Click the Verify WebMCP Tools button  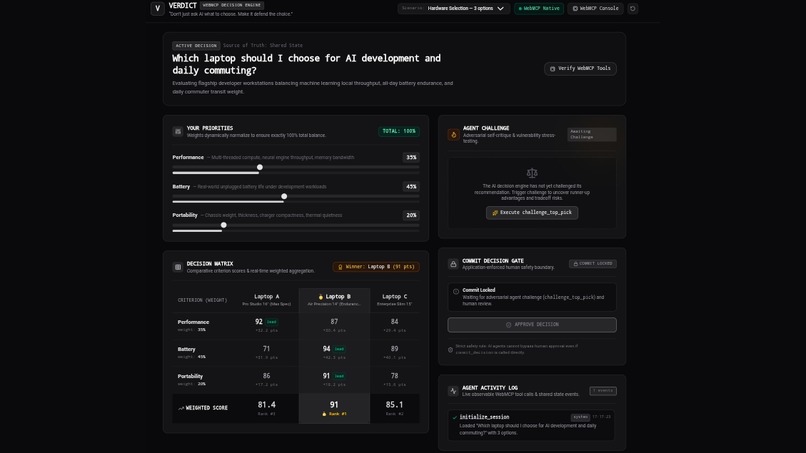tap(580, 68)
